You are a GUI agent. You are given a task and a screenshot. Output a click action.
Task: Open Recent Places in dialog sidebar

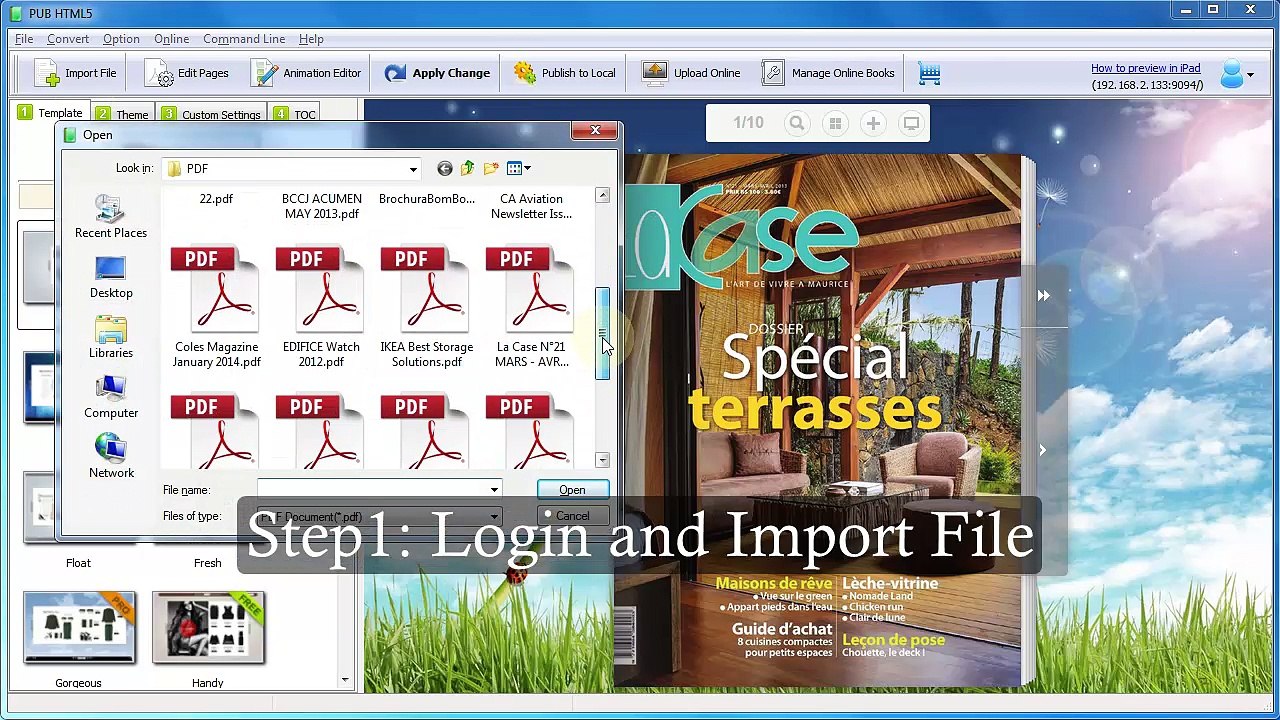pyautogui.click(x=111, y=217)
